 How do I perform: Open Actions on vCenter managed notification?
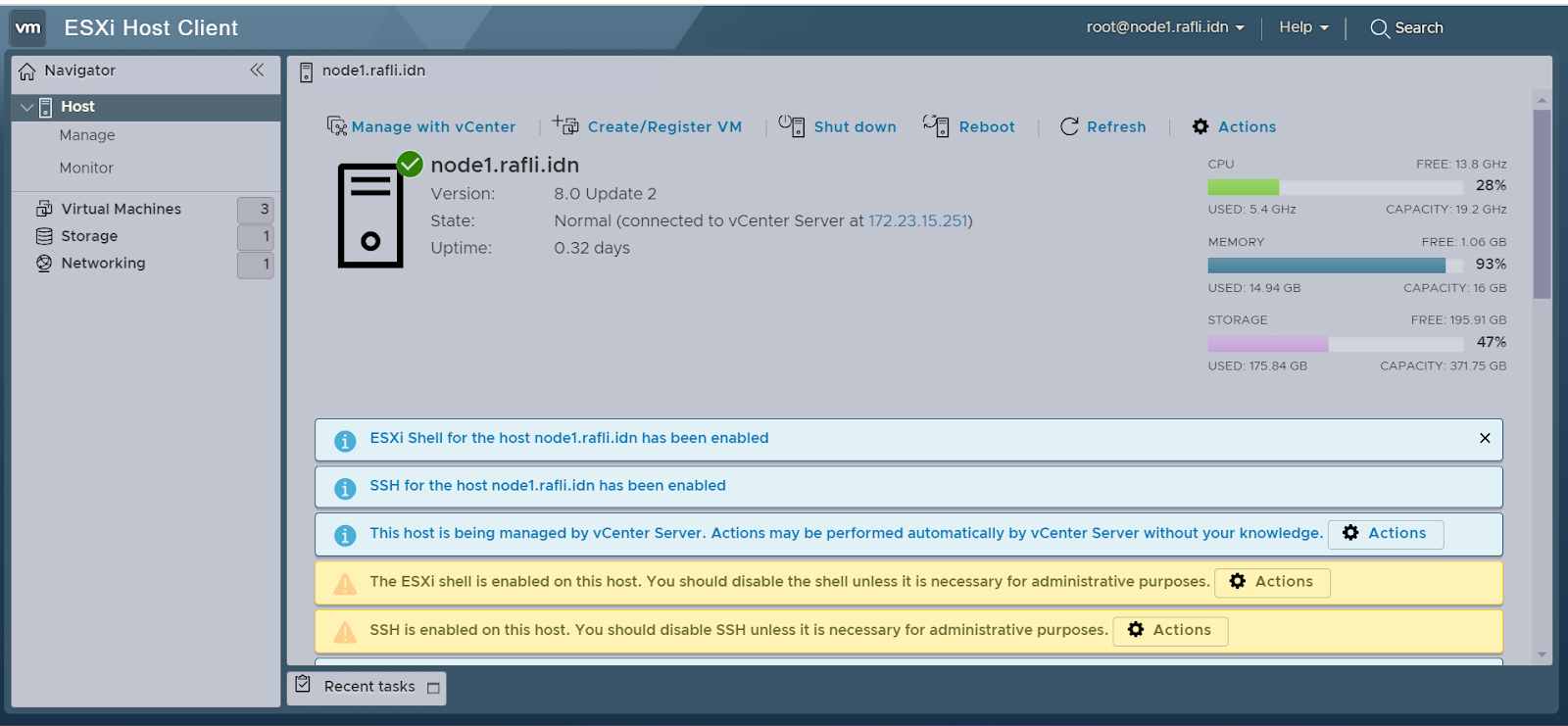click(1385, 534)
